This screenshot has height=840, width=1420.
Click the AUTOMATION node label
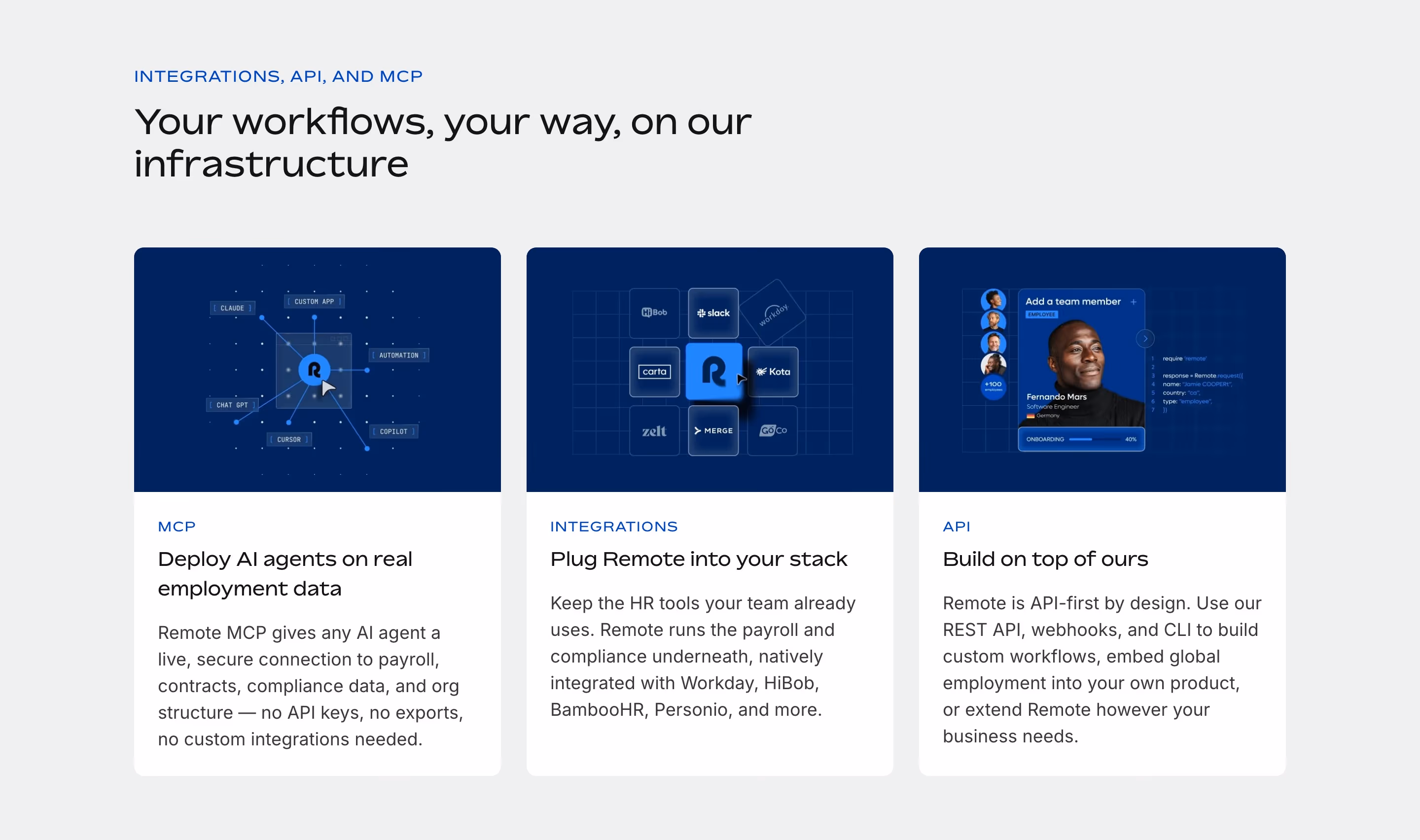click(x=399, y=355)
